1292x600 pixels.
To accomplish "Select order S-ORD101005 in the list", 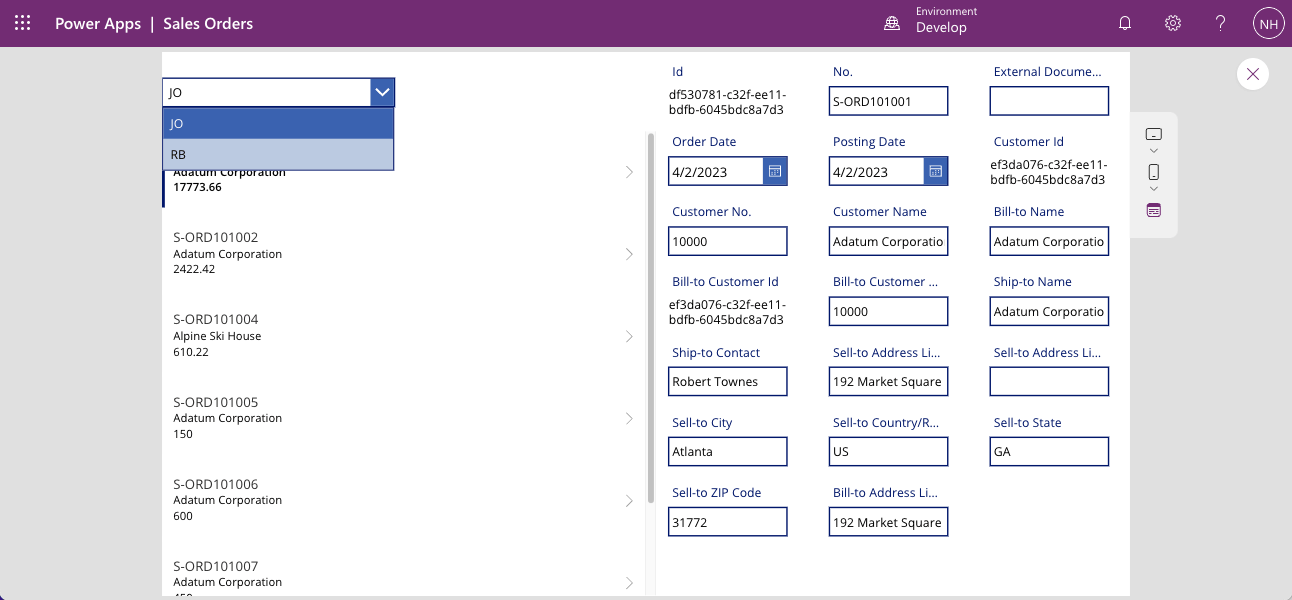I will (403, 417).
